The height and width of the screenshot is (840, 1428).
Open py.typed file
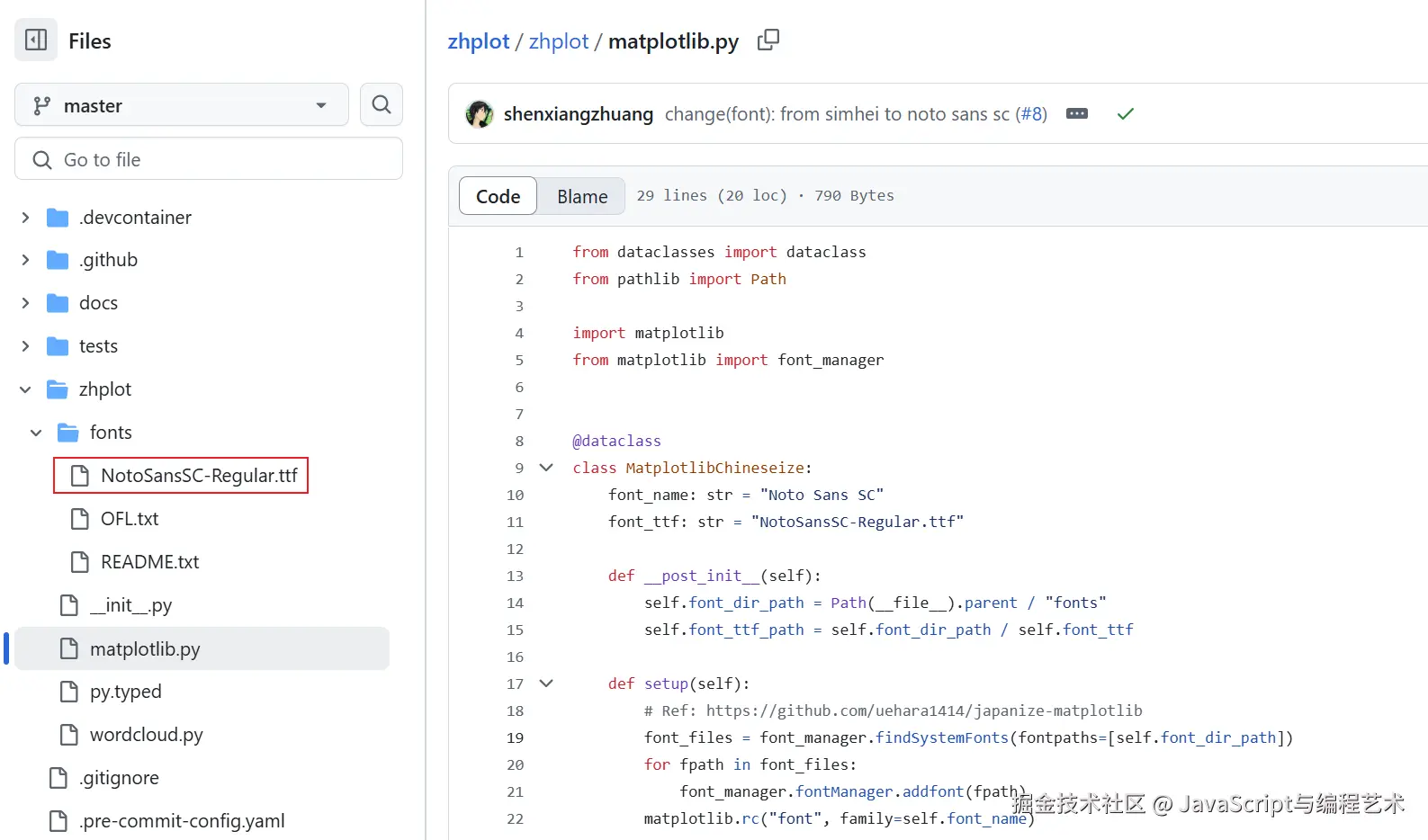pyautogui.click(x=125, y=692)
